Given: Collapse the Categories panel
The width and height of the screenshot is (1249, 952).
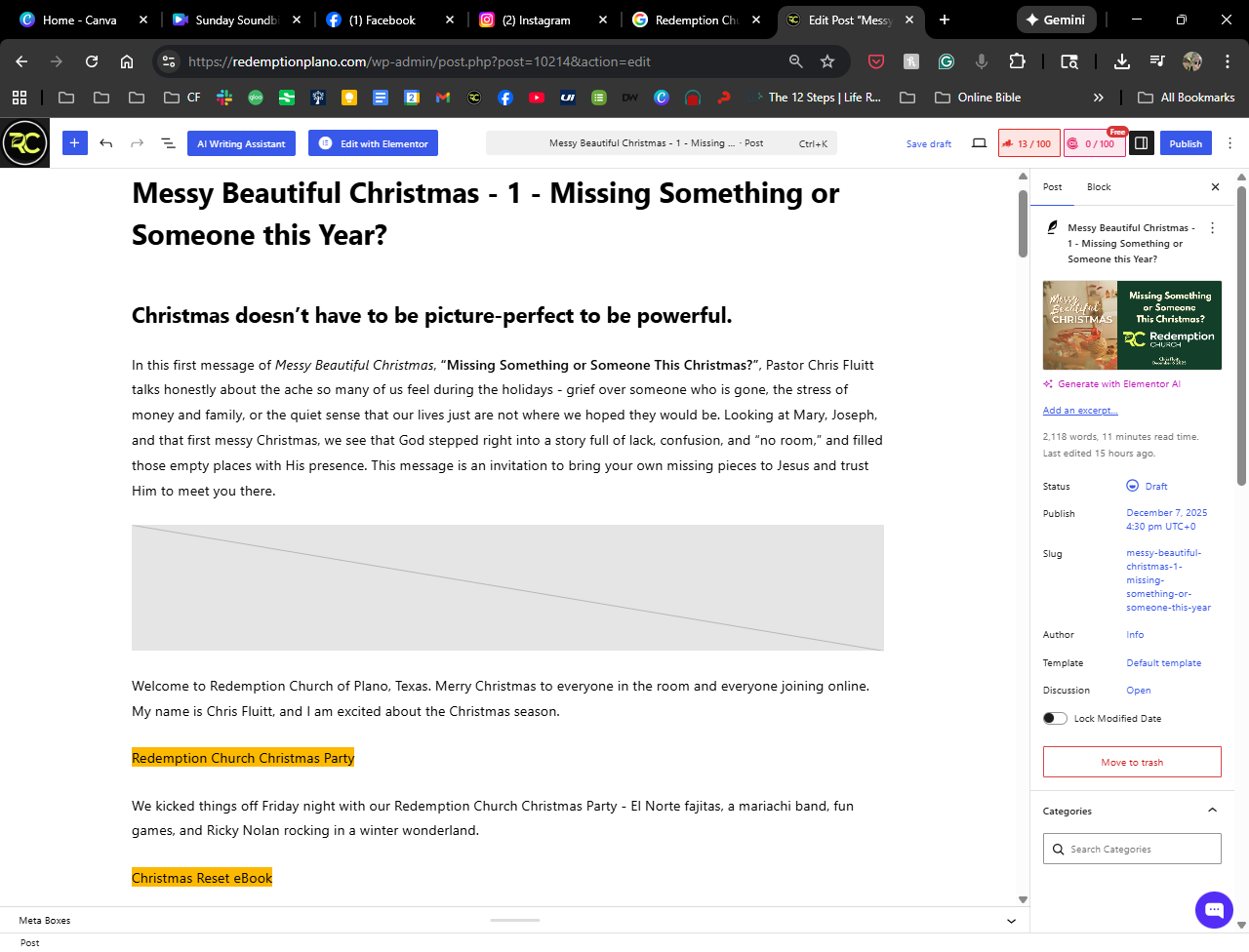Looking at the screenshot, I should coord(1212,811).
